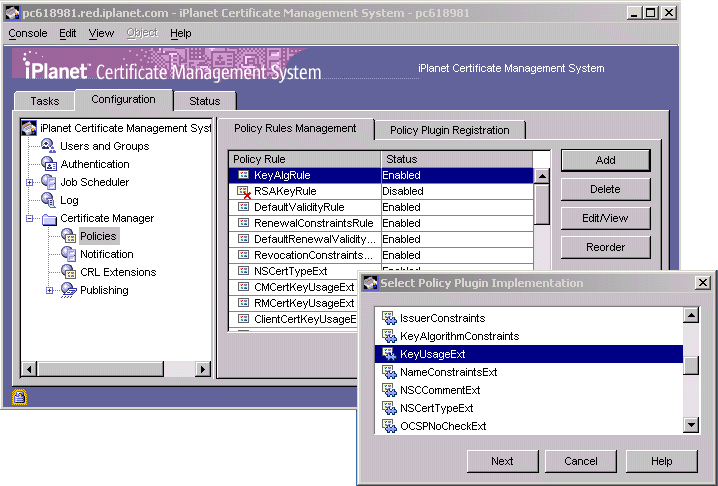Switch to the Status tab
718x486 pixels.
[x=205, y=101]
